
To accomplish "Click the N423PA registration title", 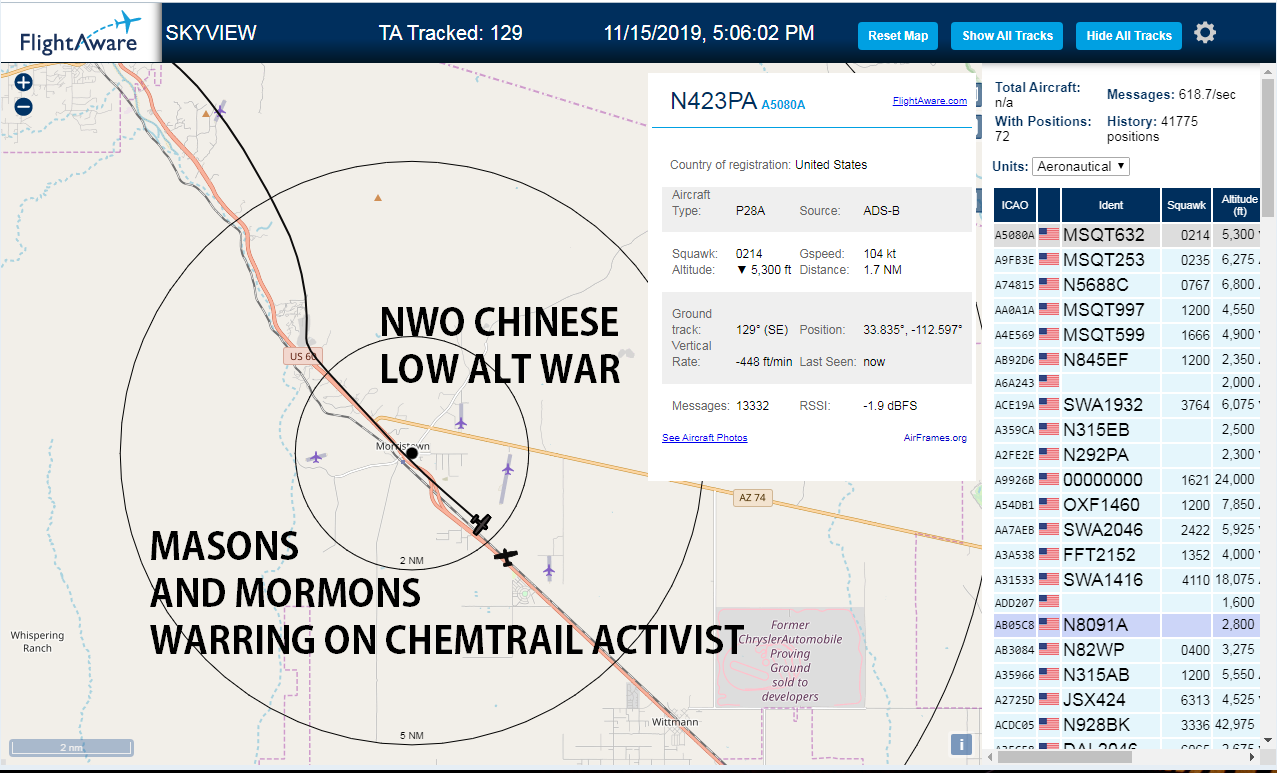I will (713, 101).
